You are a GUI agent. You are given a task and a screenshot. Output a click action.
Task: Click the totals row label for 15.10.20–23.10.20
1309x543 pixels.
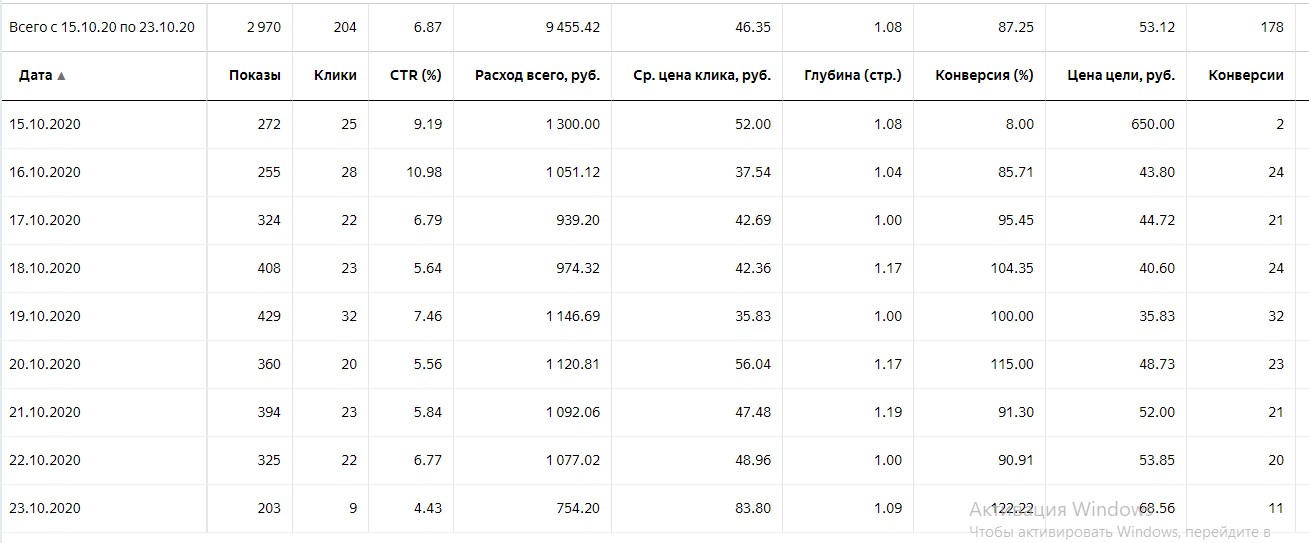pos(101,27)
